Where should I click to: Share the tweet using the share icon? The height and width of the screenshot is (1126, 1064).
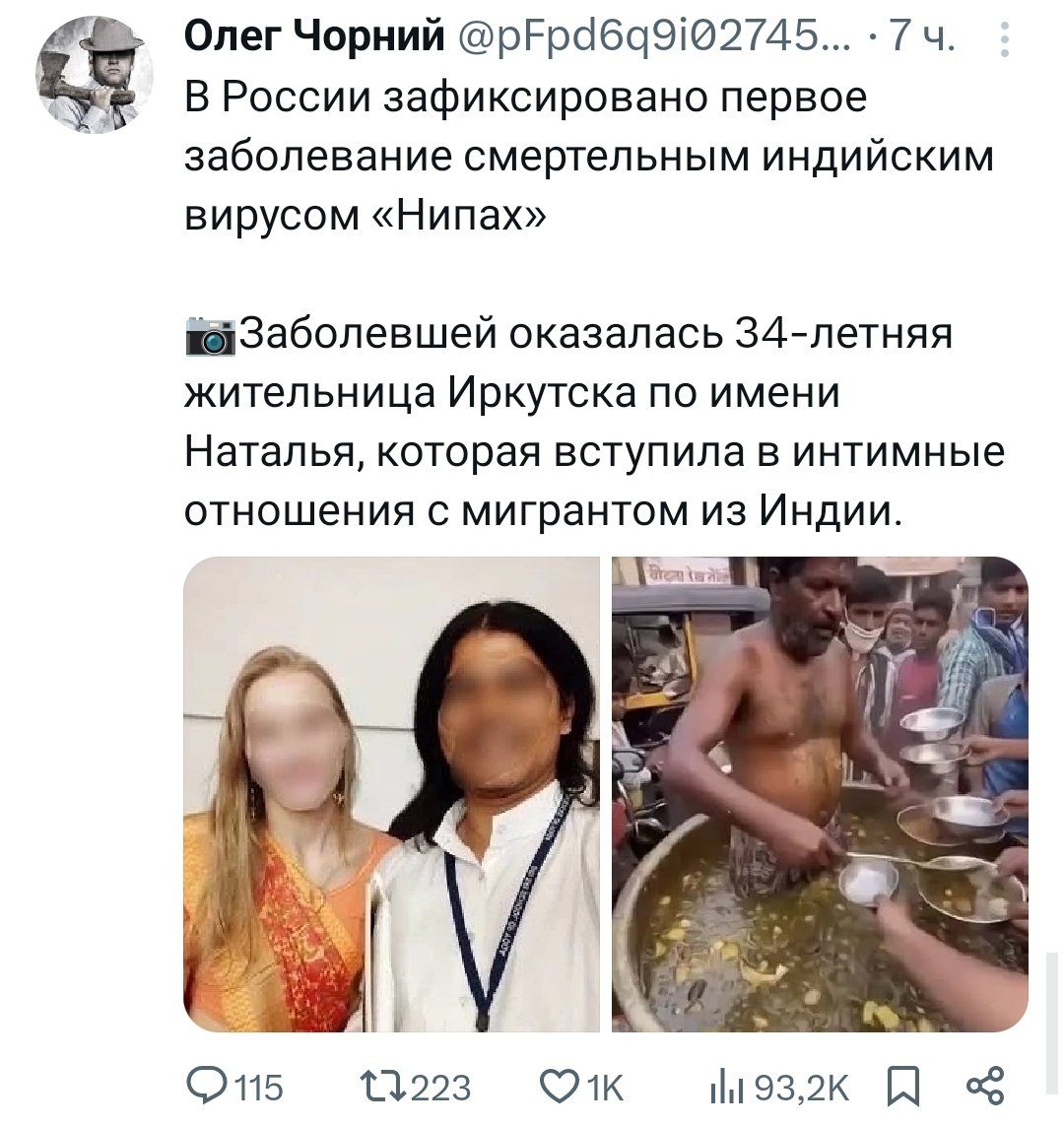click(985, 1086)
